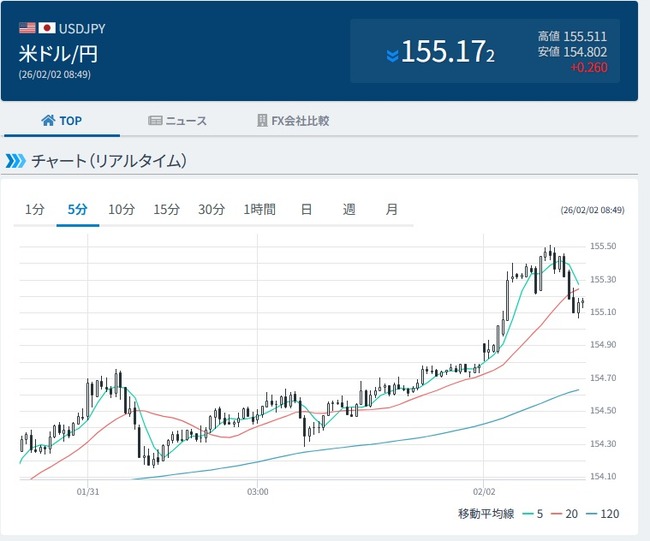Select the 1時間 chart interval

(x=259, y=209)
